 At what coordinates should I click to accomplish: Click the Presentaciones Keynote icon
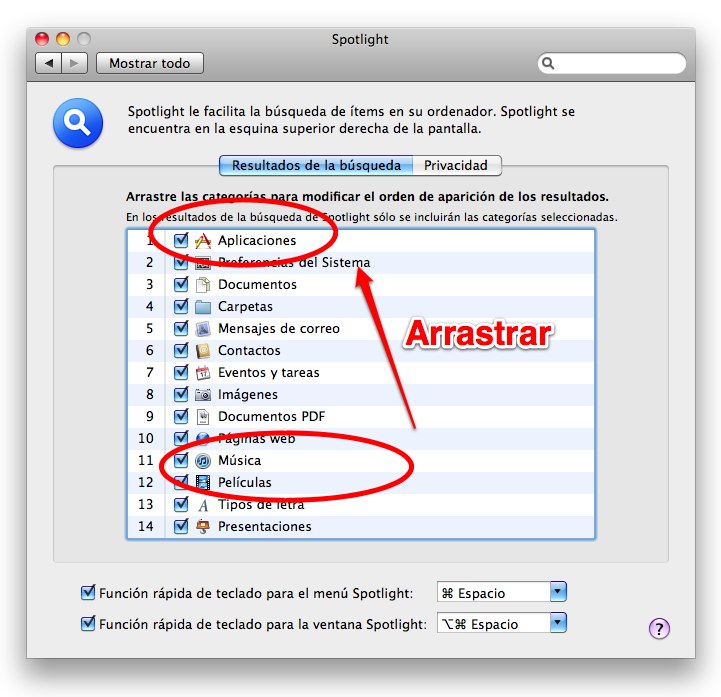(203, 526)
